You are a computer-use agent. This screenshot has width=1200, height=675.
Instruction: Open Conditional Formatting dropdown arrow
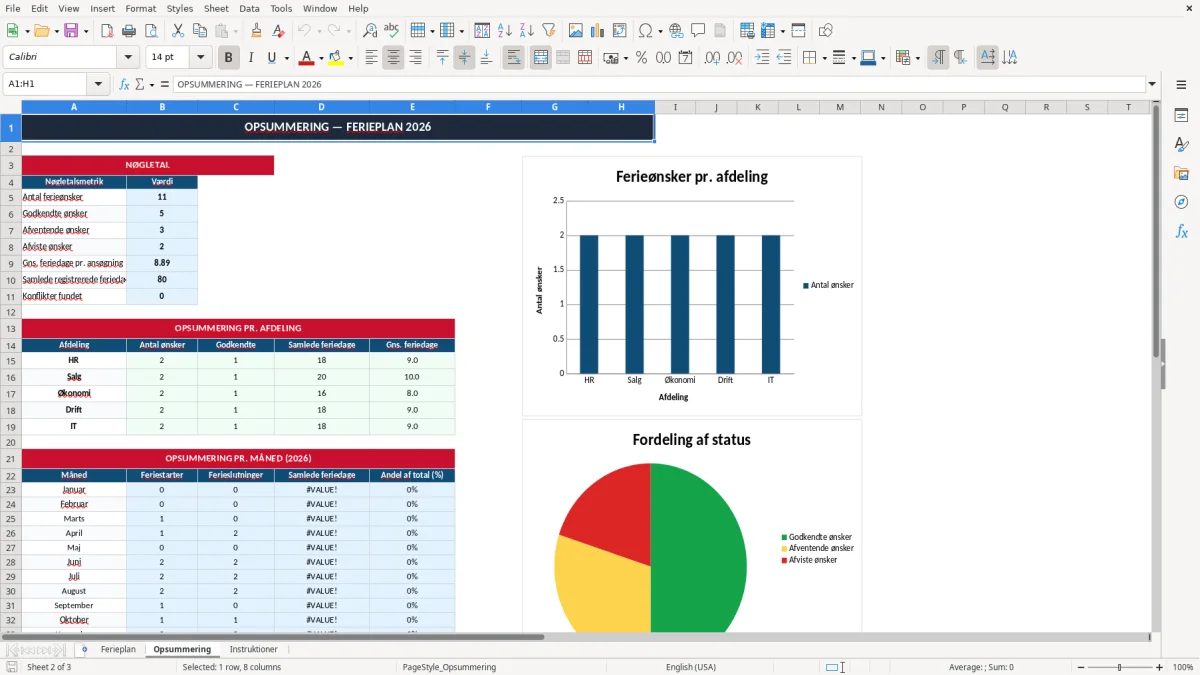[917, 58]
